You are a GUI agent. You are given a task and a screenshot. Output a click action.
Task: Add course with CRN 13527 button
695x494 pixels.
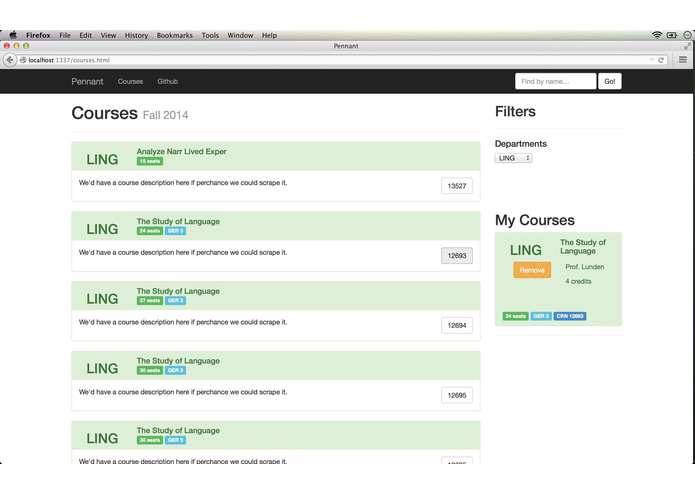tap(457, 186)
